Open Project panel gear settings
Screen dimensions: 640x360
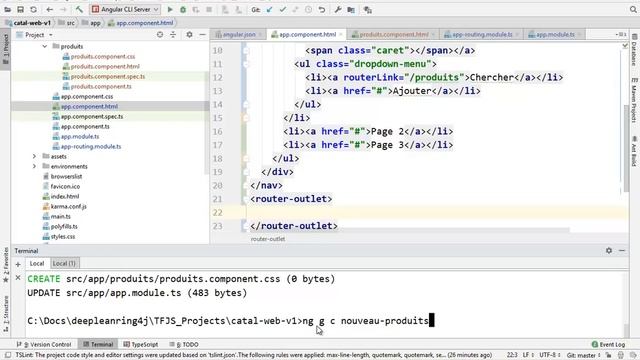[x=189, y=35]
